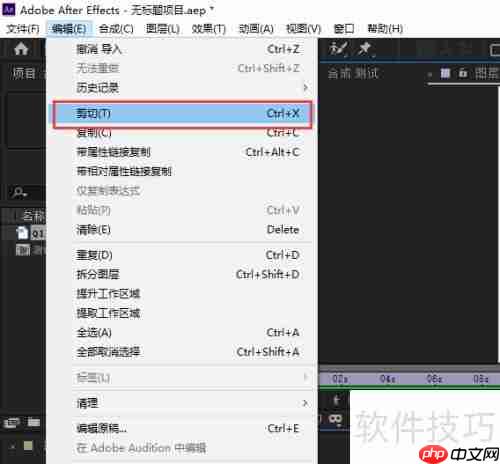Expand the 历史记录 submenu arrow

tap(305, 88)
